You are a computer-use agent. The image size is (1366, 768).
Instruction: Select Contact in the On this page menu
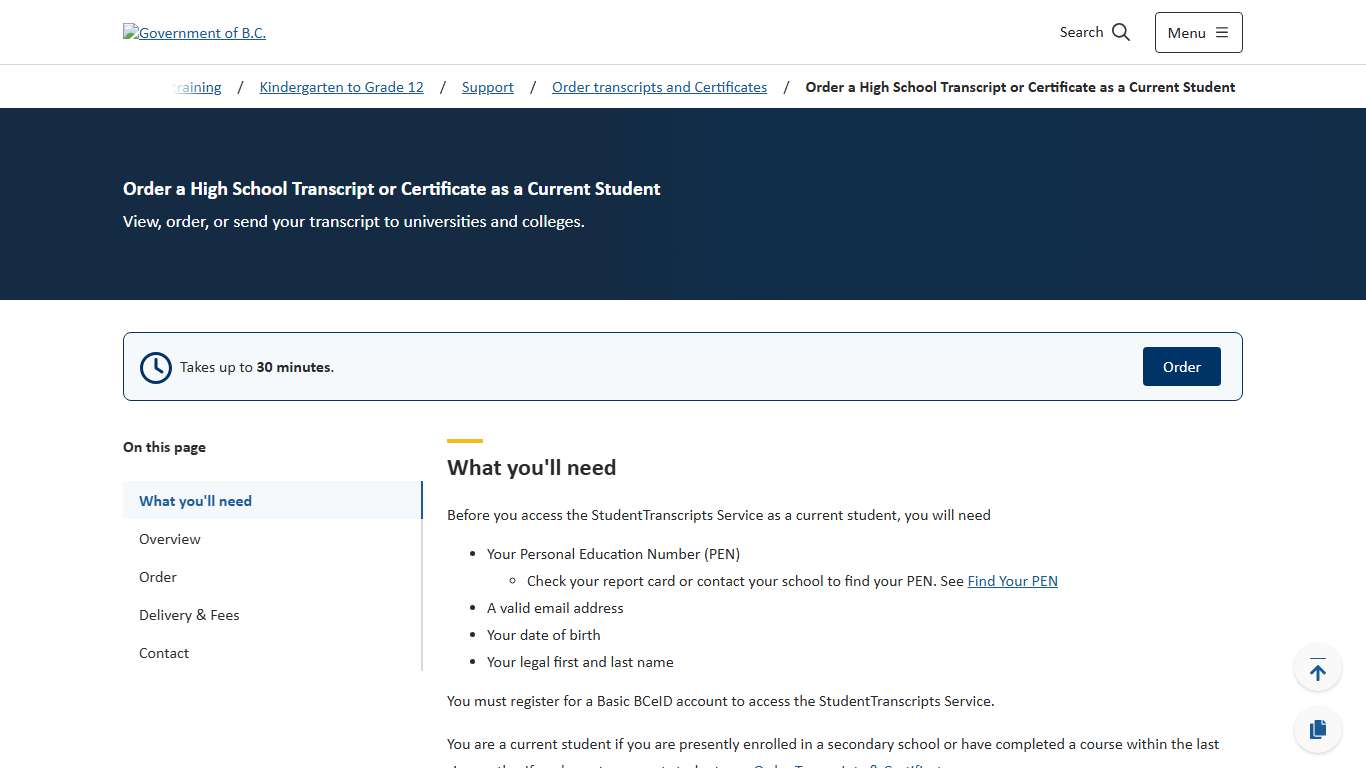163,653
